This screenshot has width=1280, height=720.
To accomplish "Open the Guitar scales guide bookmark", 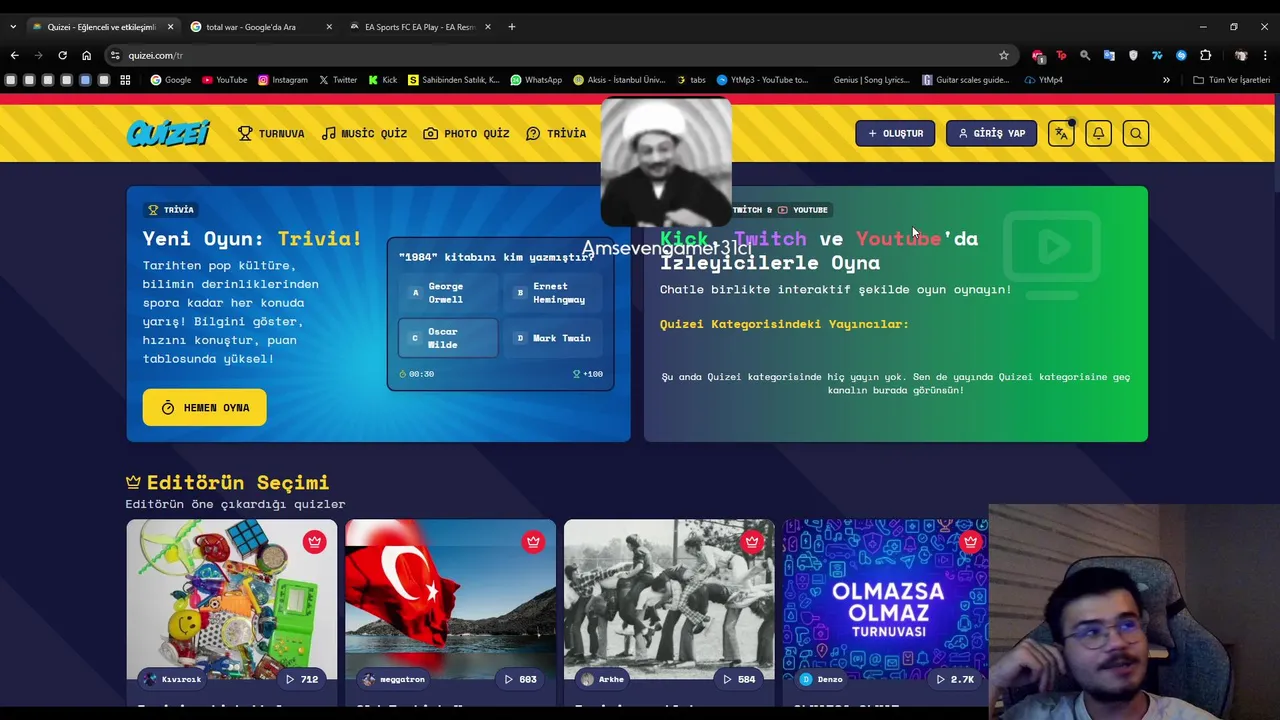I will click(x=966, y=80).
